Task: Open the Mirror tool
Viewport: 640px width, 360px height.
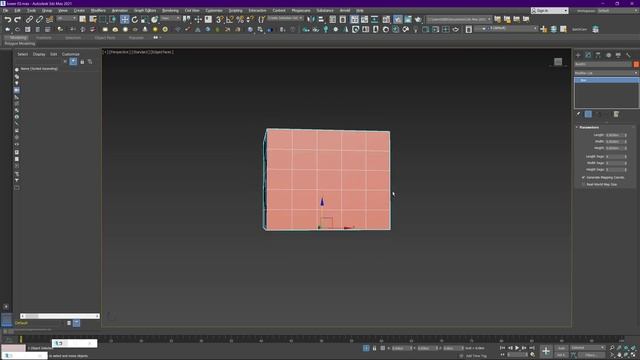Action: coord(311,19)
